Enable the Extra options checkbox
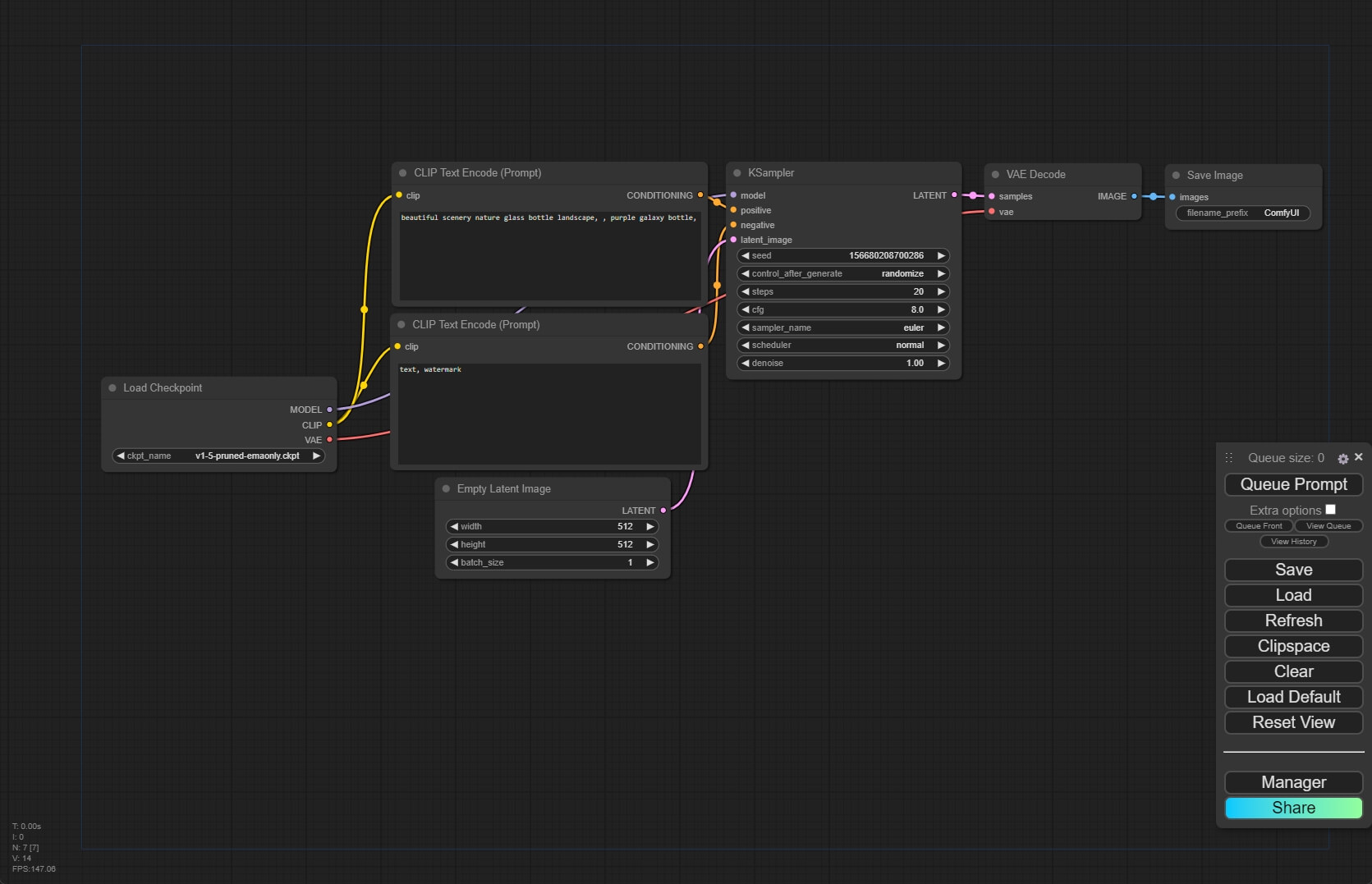 pos(1330,510)
